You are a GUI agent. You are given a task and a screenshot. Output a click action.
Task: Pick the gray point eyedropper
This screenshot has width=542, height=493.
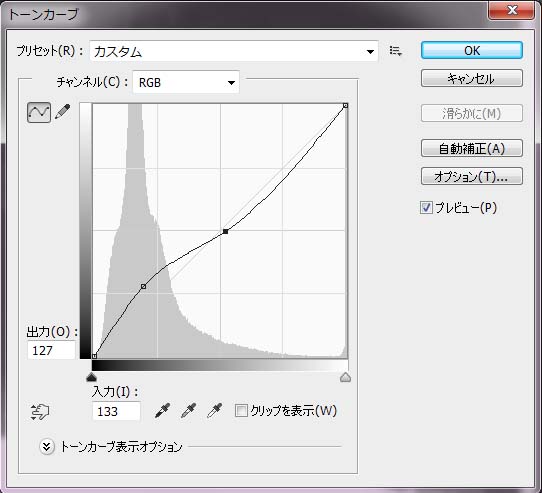click(x=188, y=411)
